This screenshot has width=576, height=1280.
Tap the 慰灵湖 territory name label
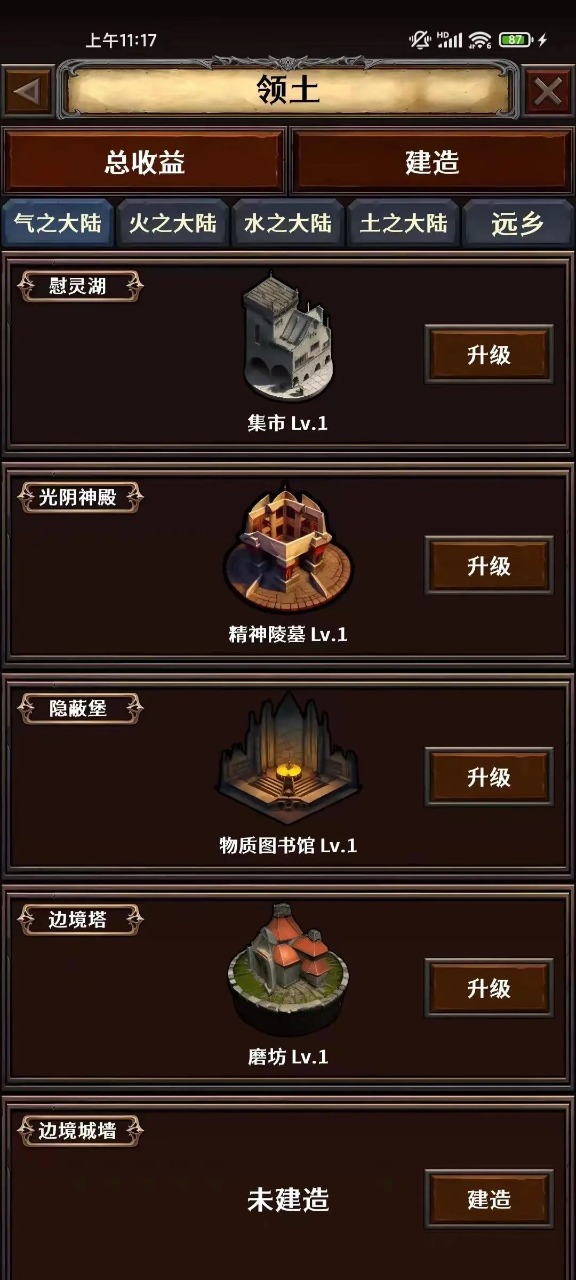tap(80, 287)
